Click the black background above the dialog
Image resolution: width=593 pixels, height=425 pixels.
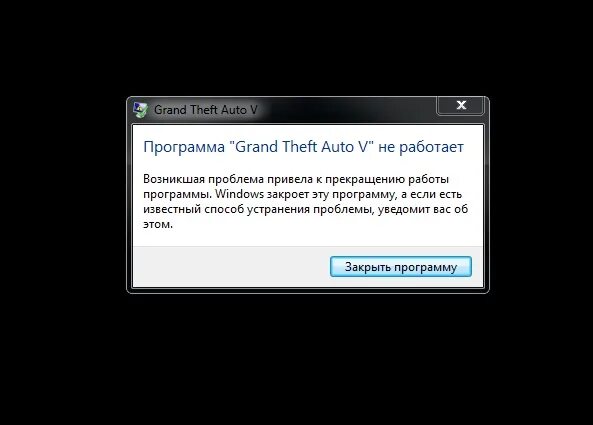click(296, 47)
